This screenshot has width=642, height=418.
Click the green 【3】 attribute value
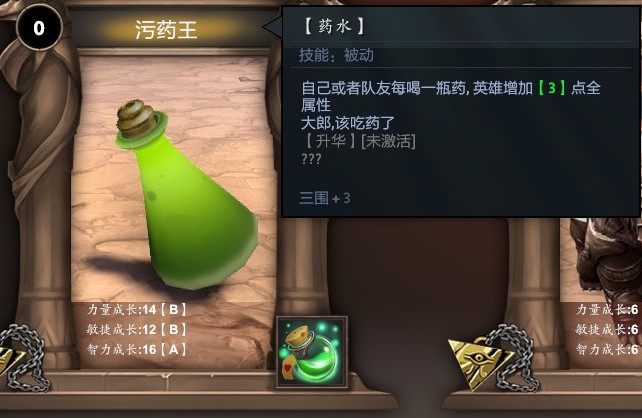[552, 88]
